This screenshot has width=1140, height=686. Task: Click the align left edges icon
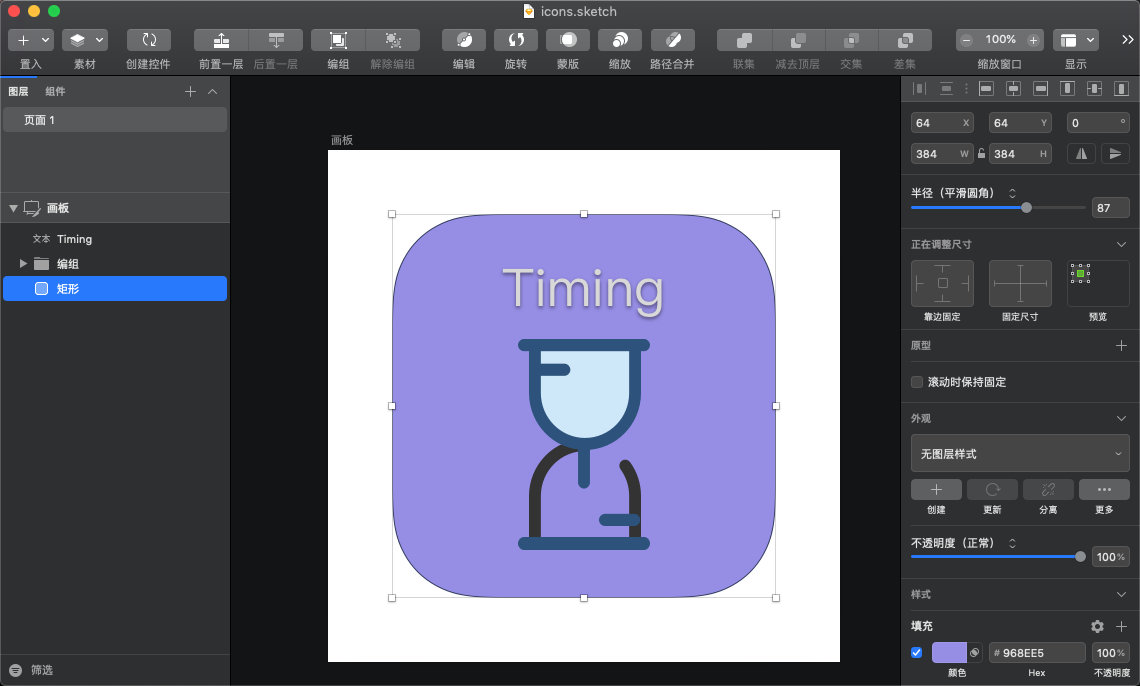coord(987,89)
